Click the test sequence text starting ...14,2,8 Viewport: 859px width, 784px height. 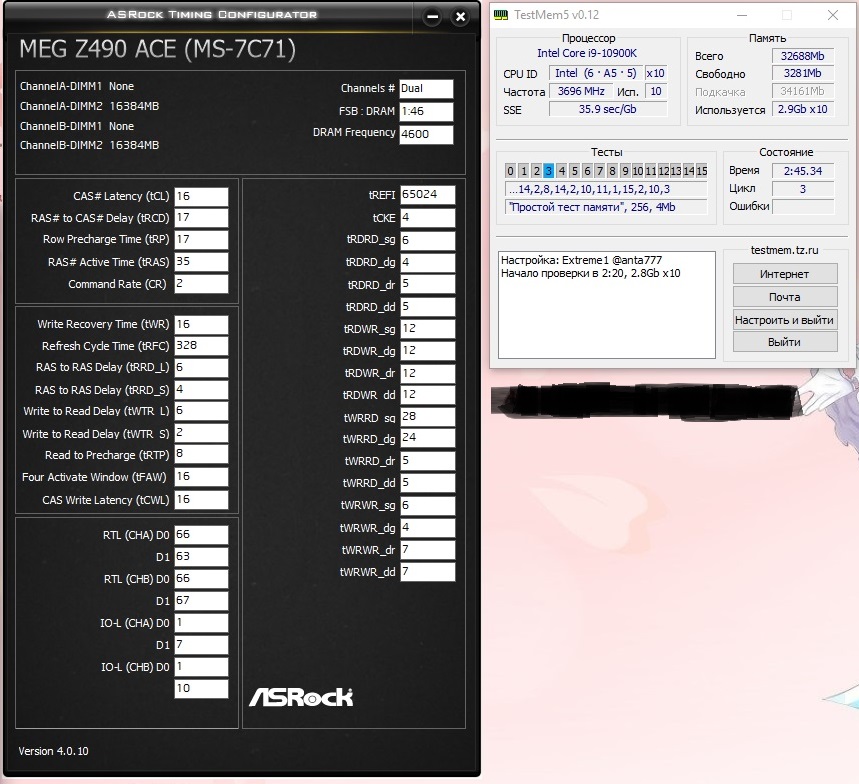tap(606, 190)
